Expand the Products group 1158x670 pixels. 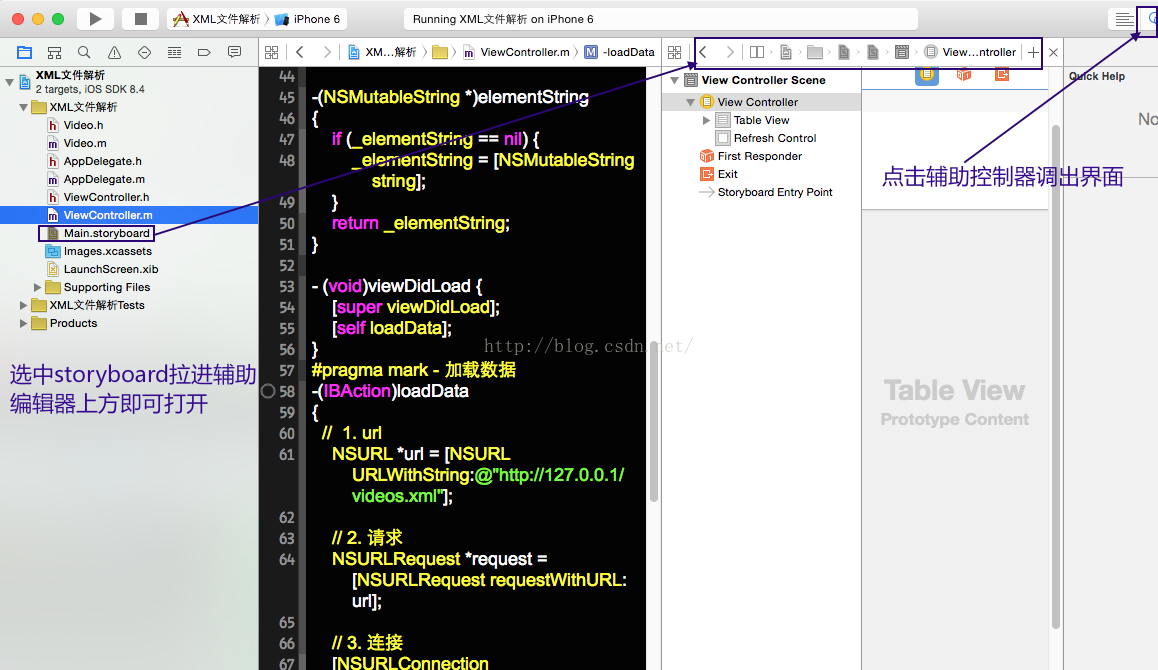(x=24, y=324)
